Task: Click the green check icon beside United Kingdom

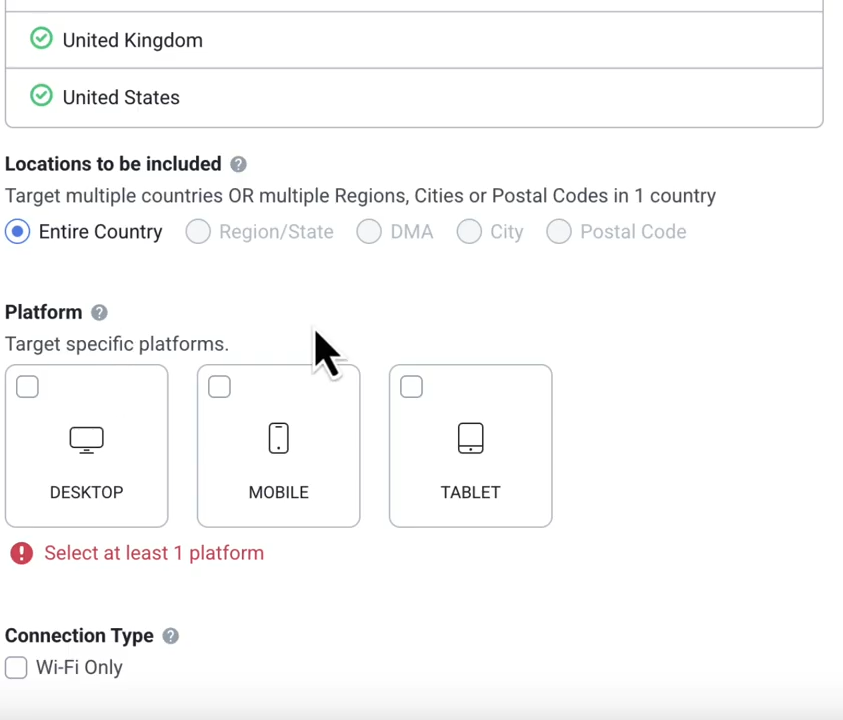Action: [x=41, y=39]
